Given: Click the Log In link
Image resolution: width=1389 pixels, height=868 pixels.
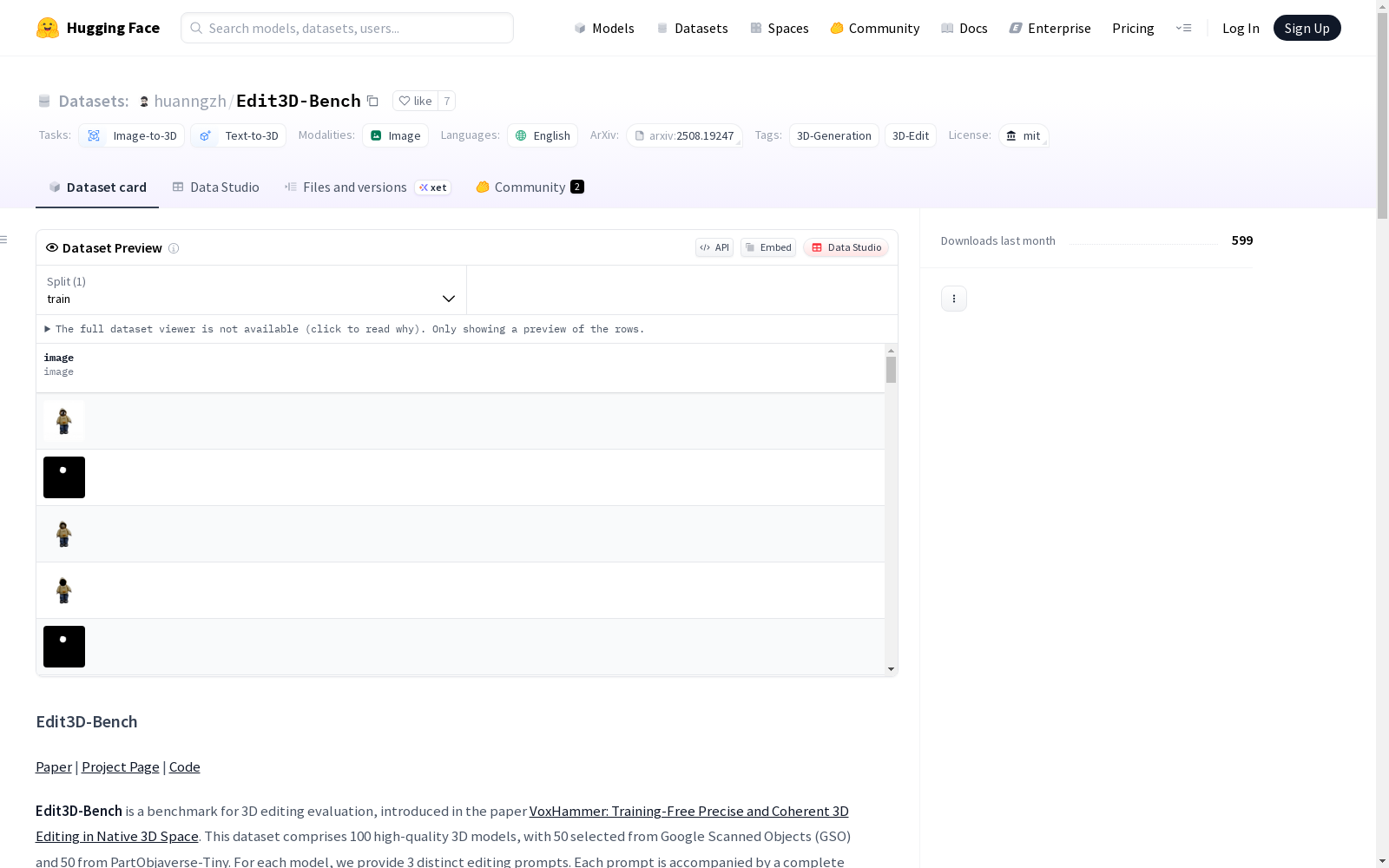Looking at the screenshot, I should pos(1241,28).
